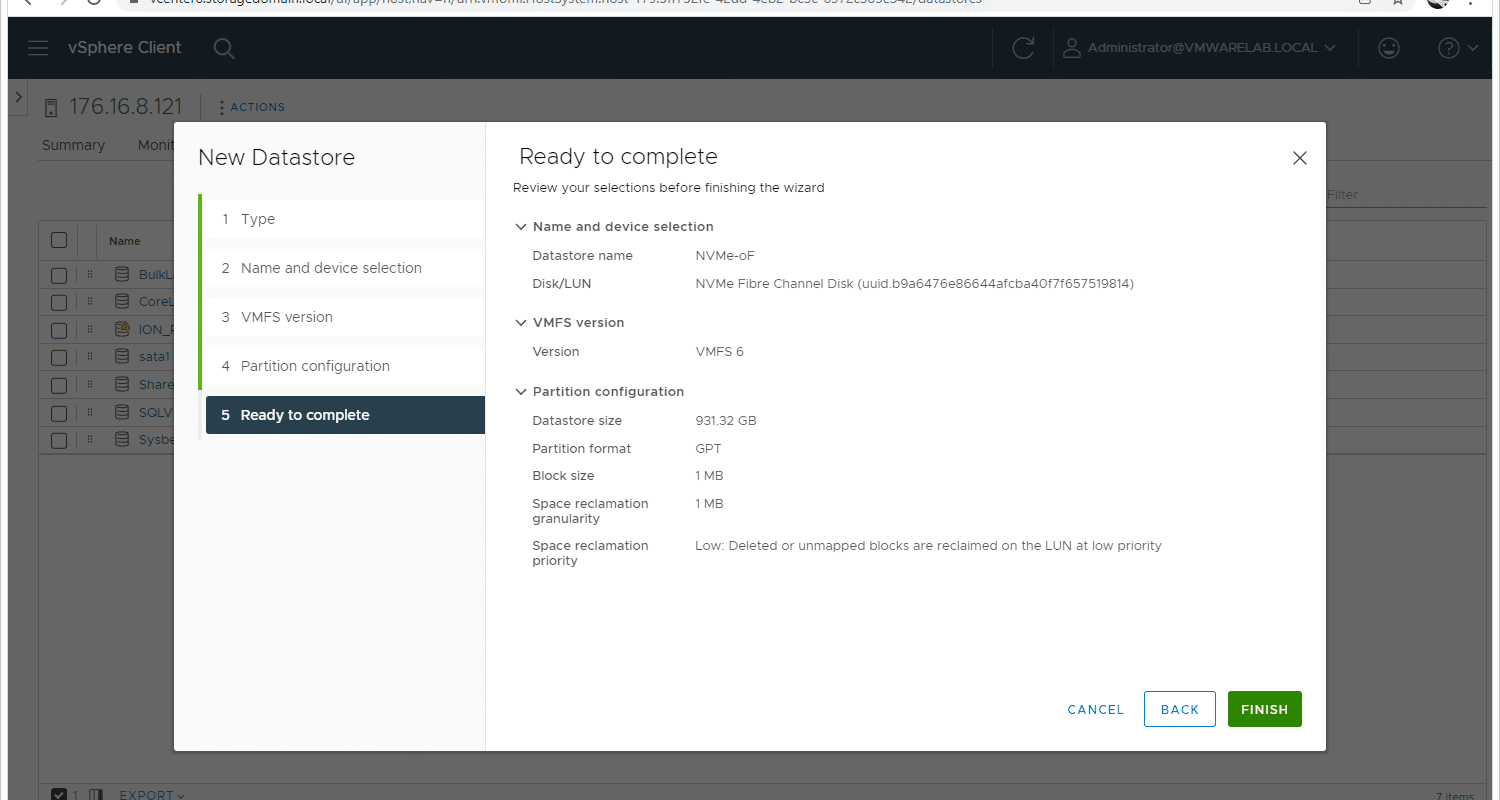Tick the checkbox for the CoreL row
This screenshot has height=800, width=1500.
pyautogui.click(x=59, y=302)
